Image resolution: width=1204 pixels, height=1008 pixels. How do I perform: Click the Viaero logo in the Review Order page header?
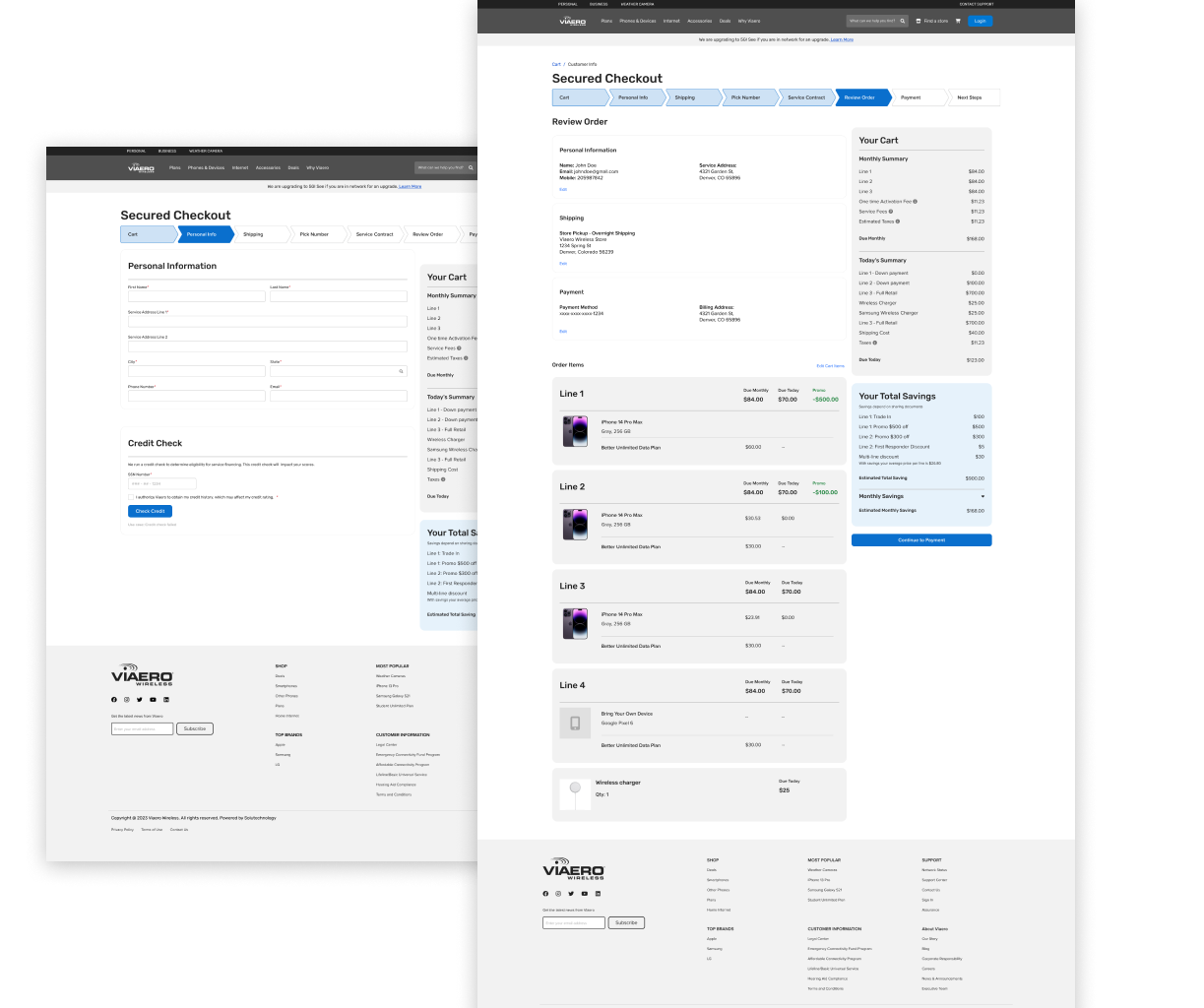click(x=572, y=21)
